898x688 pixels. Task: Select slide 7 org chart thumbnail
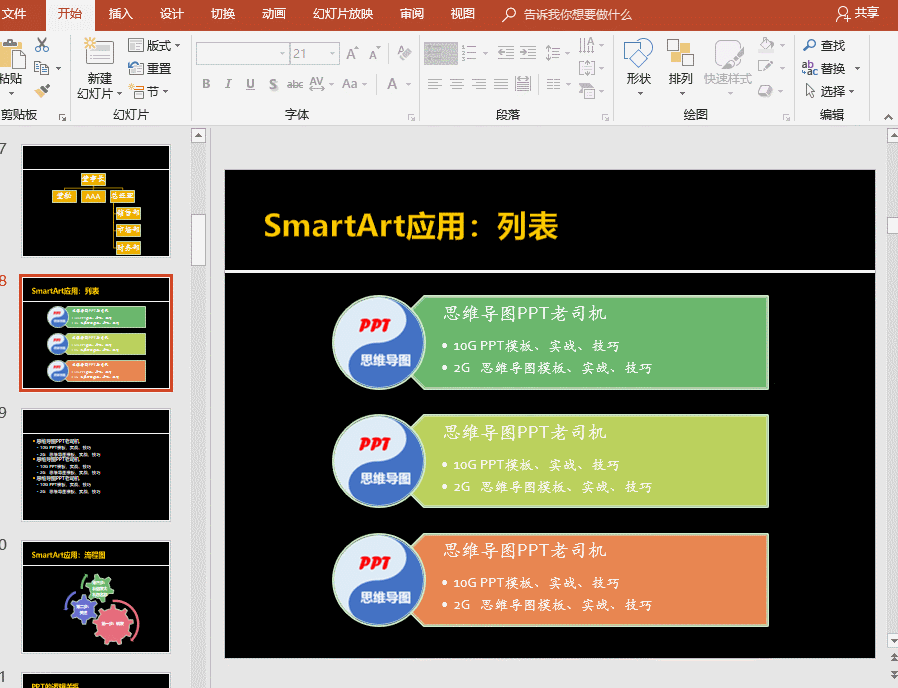(x=96, y=201)
